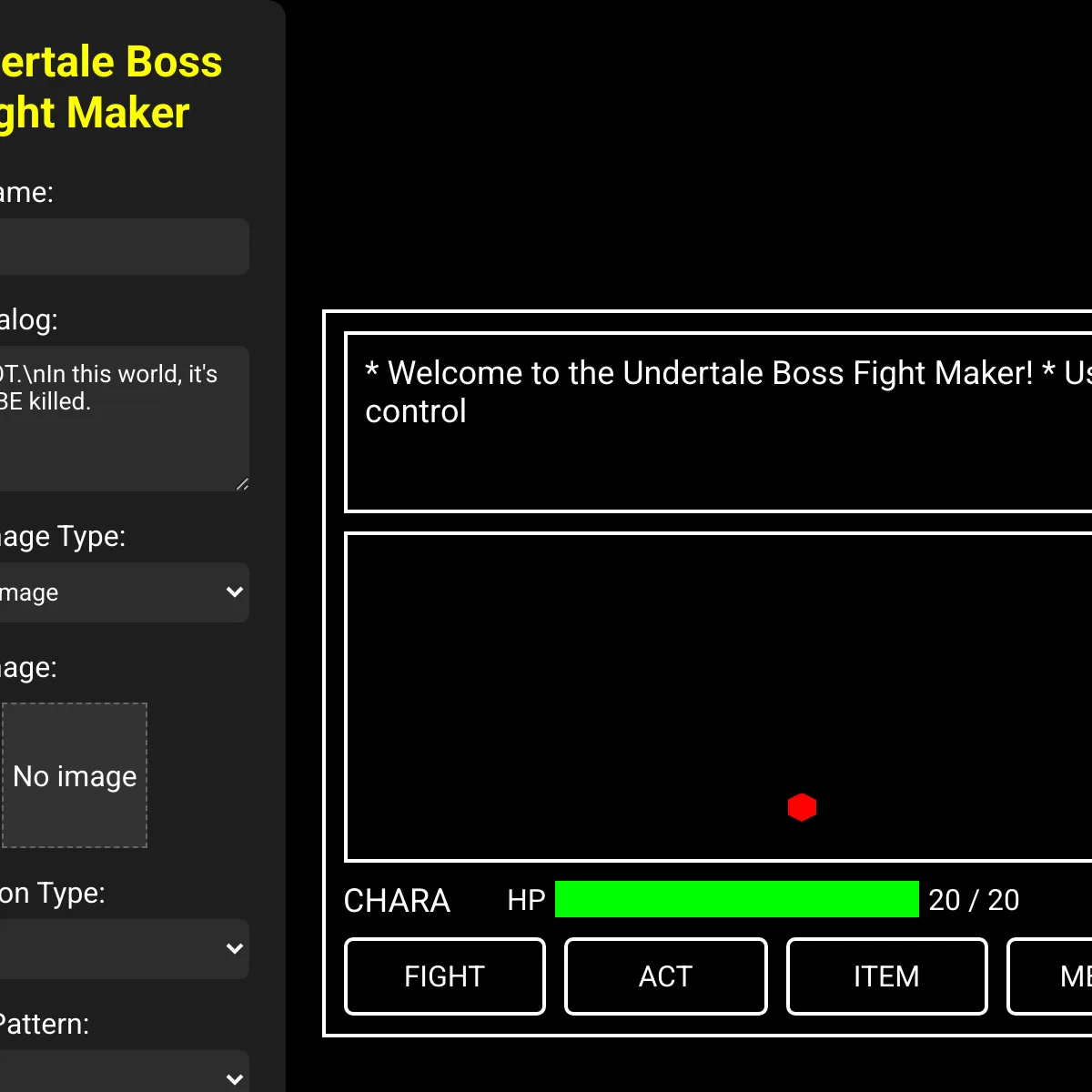Open the ITEM menu button

pyautogui.click(x=887, y=976)
